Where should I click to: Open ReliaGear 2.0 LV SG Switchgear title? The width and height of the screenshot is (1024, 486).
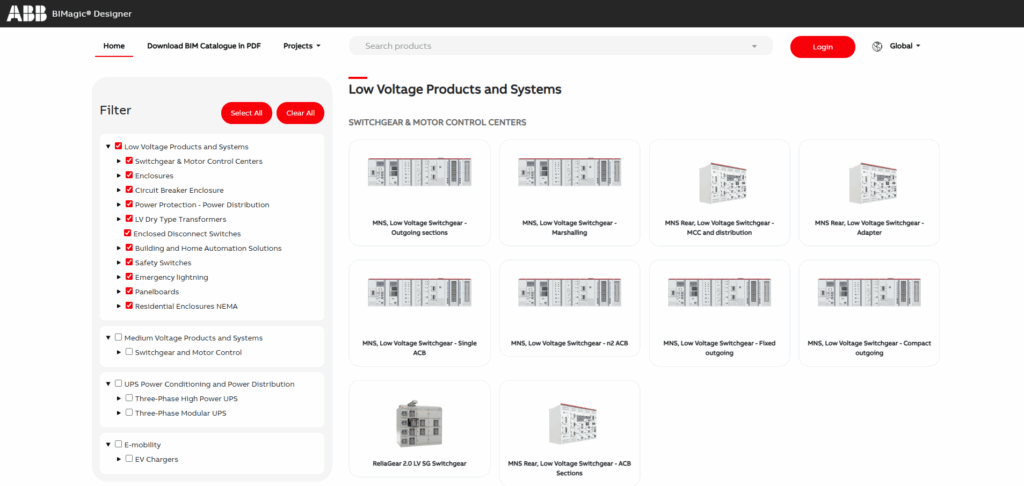click(419, 464)
